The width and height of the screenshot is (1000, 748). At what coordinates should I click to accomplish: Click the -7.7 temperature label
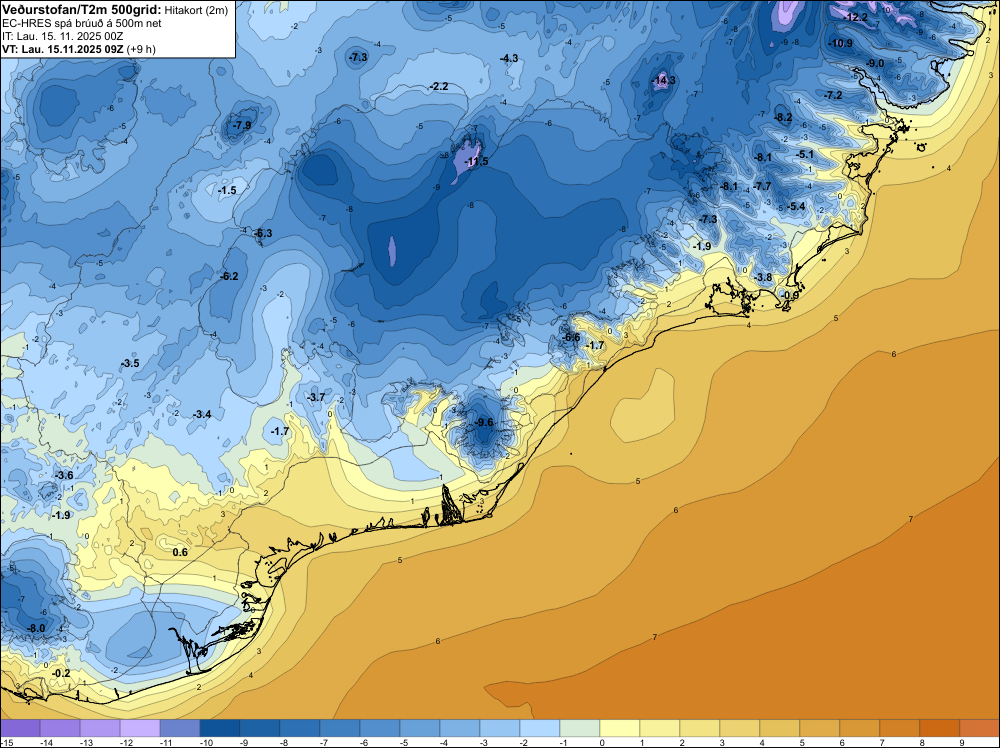(762, 186)
